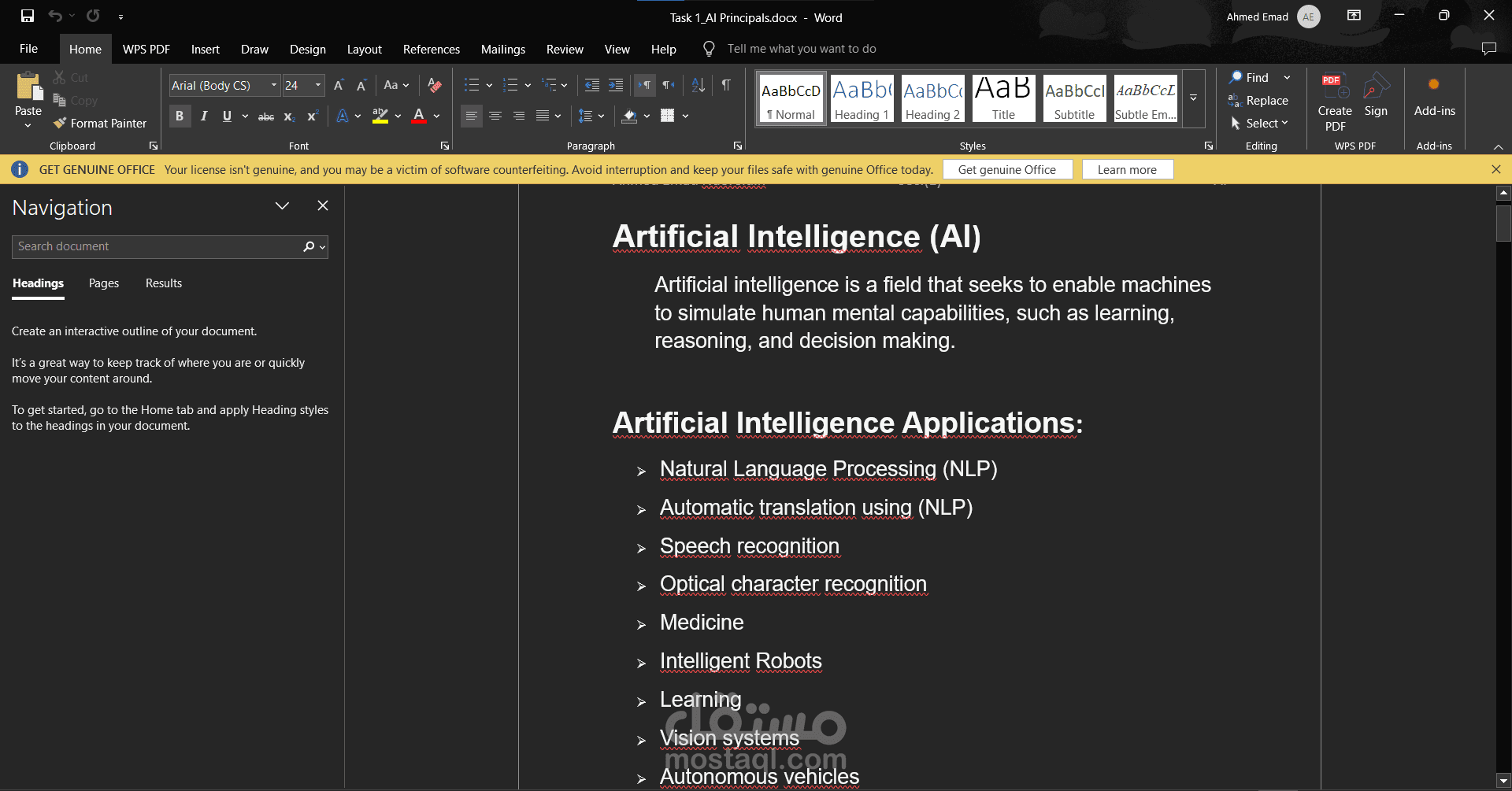
Task: Apply the paragraph shading color
Action: (629, 116)
